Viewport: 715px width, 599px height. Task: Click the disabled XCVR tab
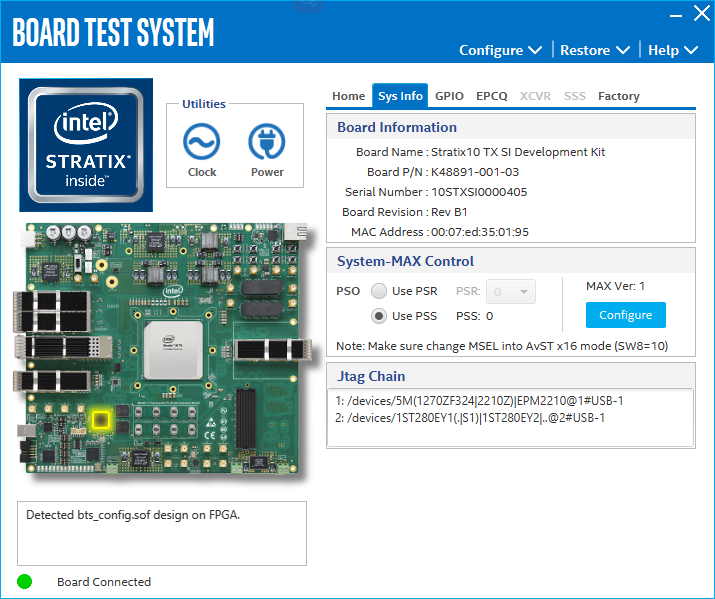[x=535, y=96]
